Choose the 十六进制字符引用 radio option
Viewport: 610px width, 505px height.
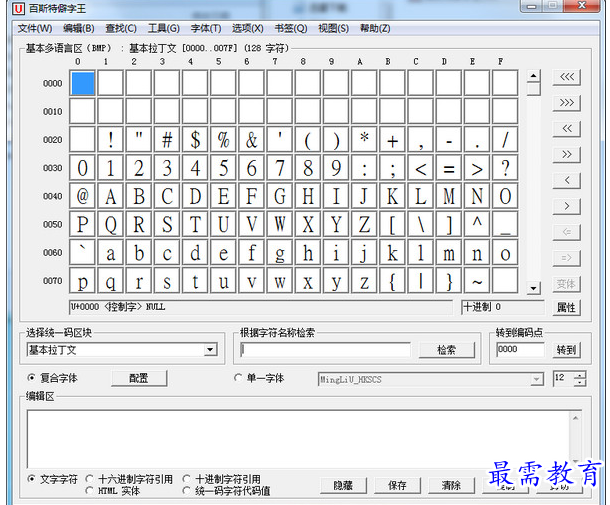[91, 480]
